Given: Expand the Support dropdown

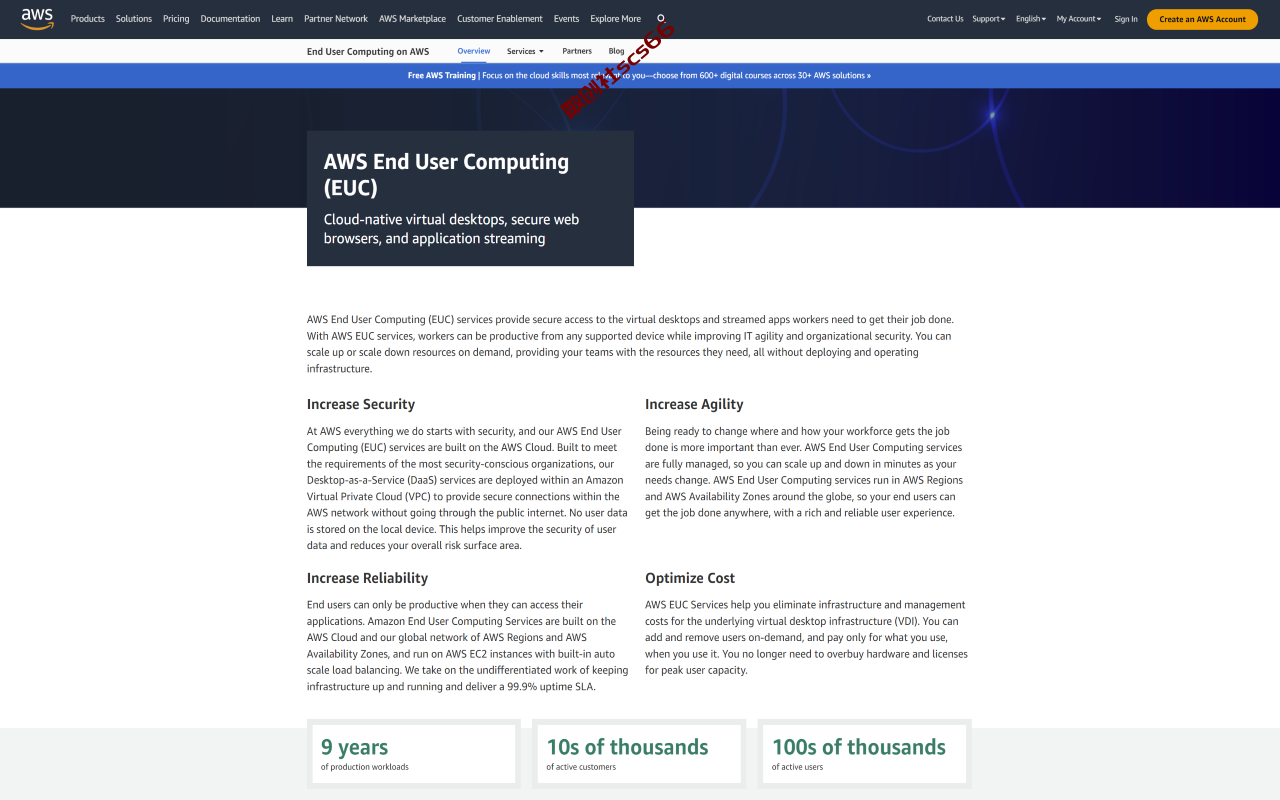Looking at the screenshot, I should point(989,19).
